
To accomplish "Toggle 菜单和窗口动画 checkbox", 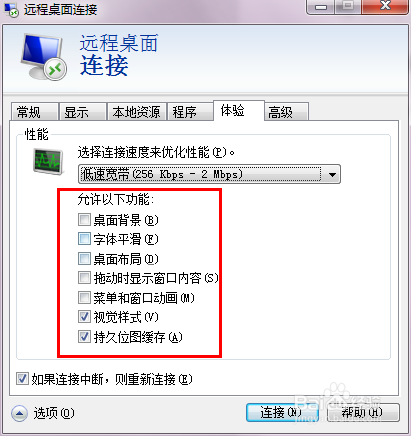I will tap(84, 298).
